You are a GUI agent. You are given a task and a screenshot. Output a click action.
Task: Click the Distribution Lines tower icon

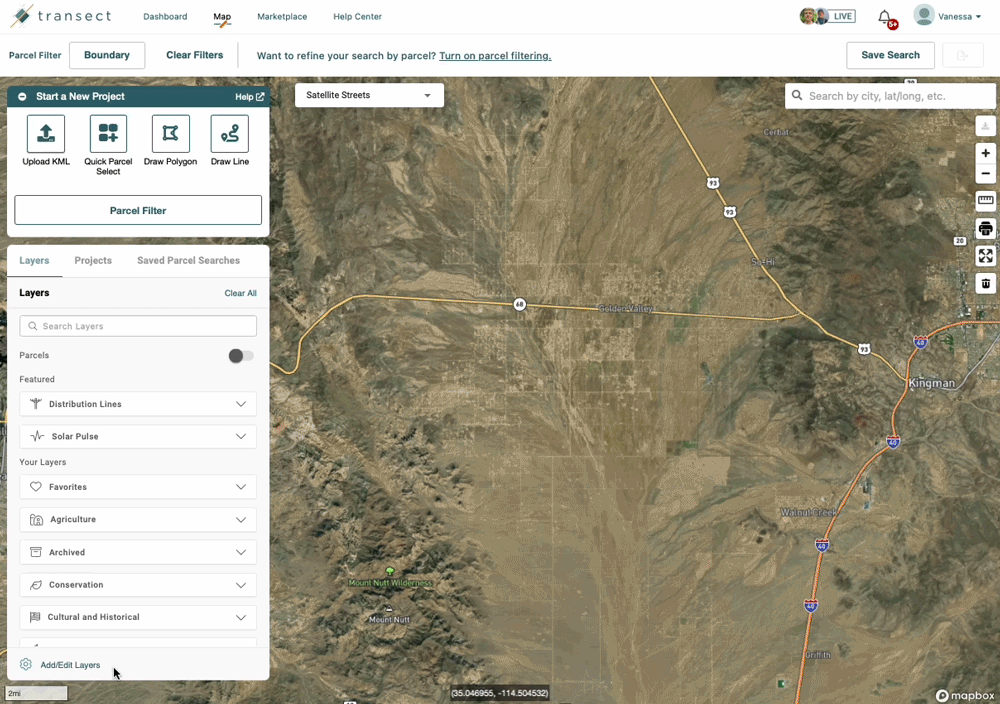click(36, 404)
